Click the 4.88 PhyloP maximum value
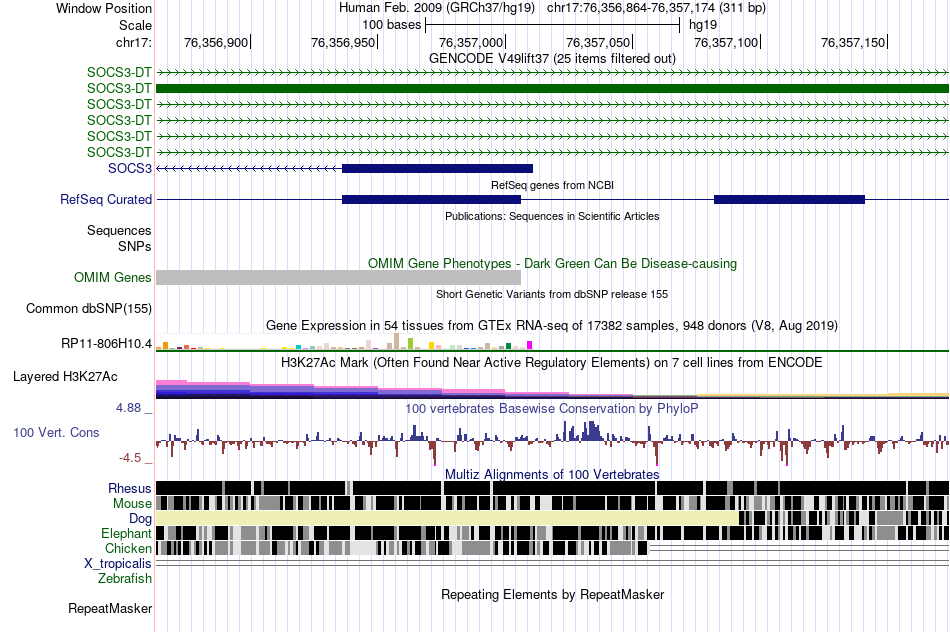 (x=129, y=408)
